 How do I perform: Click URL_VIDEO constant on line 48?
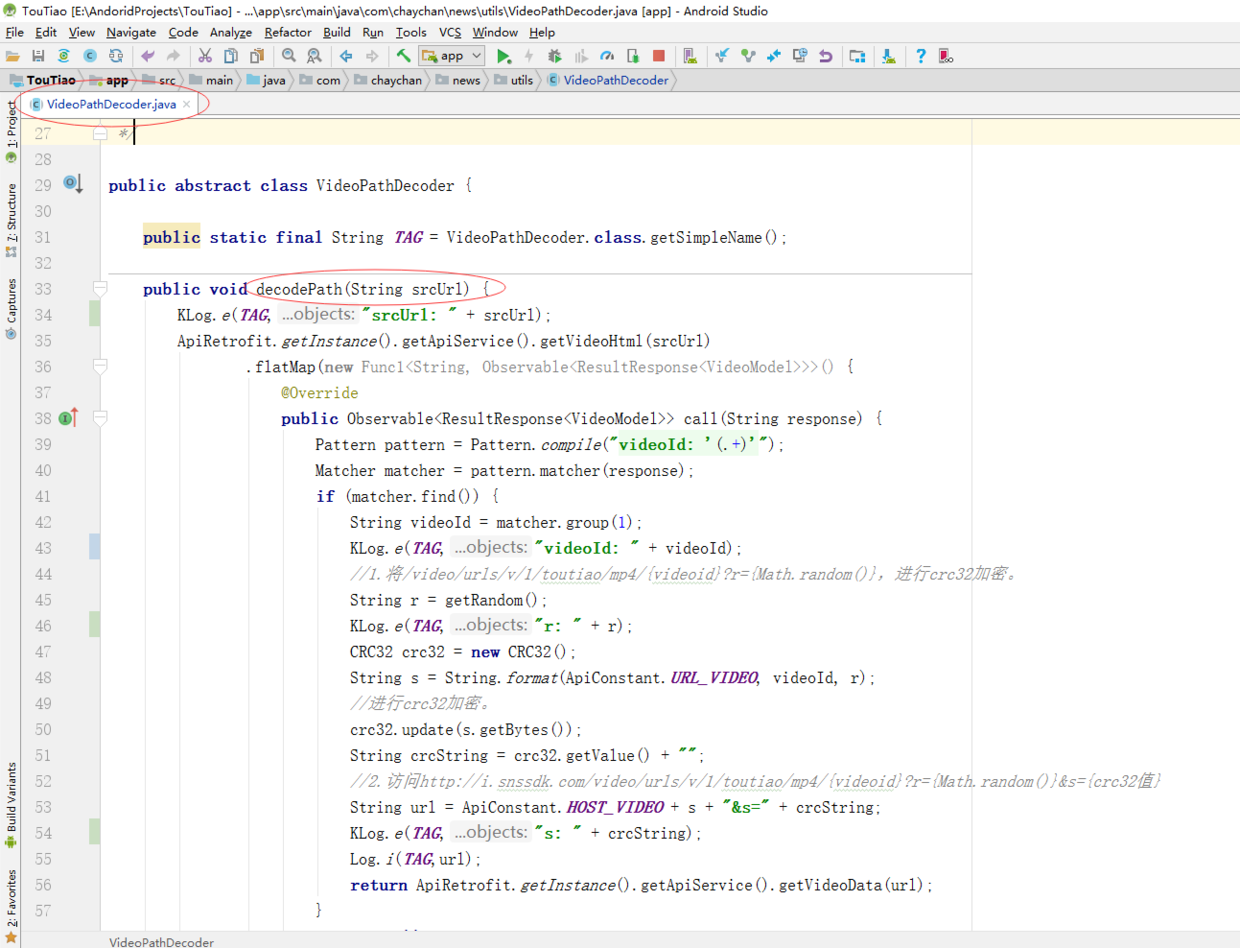(x=714, y=678)
